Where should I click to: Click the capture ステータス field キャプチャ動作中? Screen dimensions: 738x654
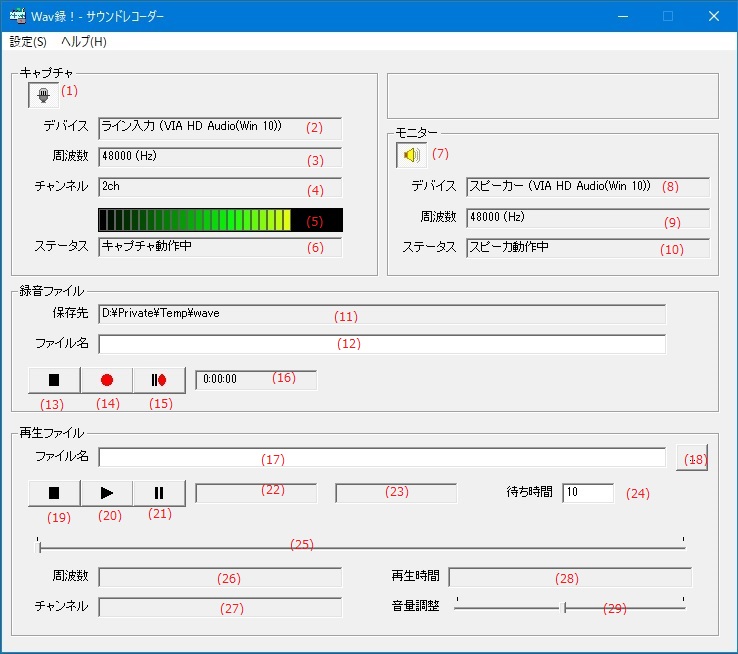coord(220,247)
